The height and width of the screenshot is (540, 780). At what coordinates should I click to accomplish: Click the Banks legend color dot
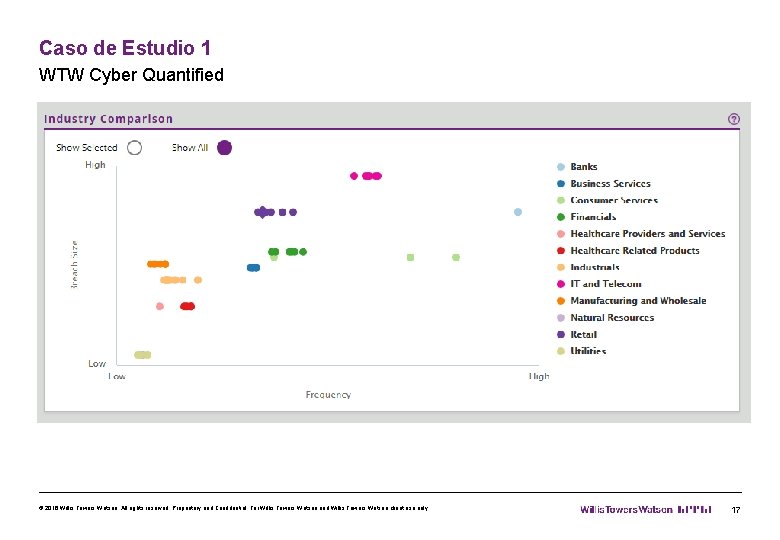561,167
